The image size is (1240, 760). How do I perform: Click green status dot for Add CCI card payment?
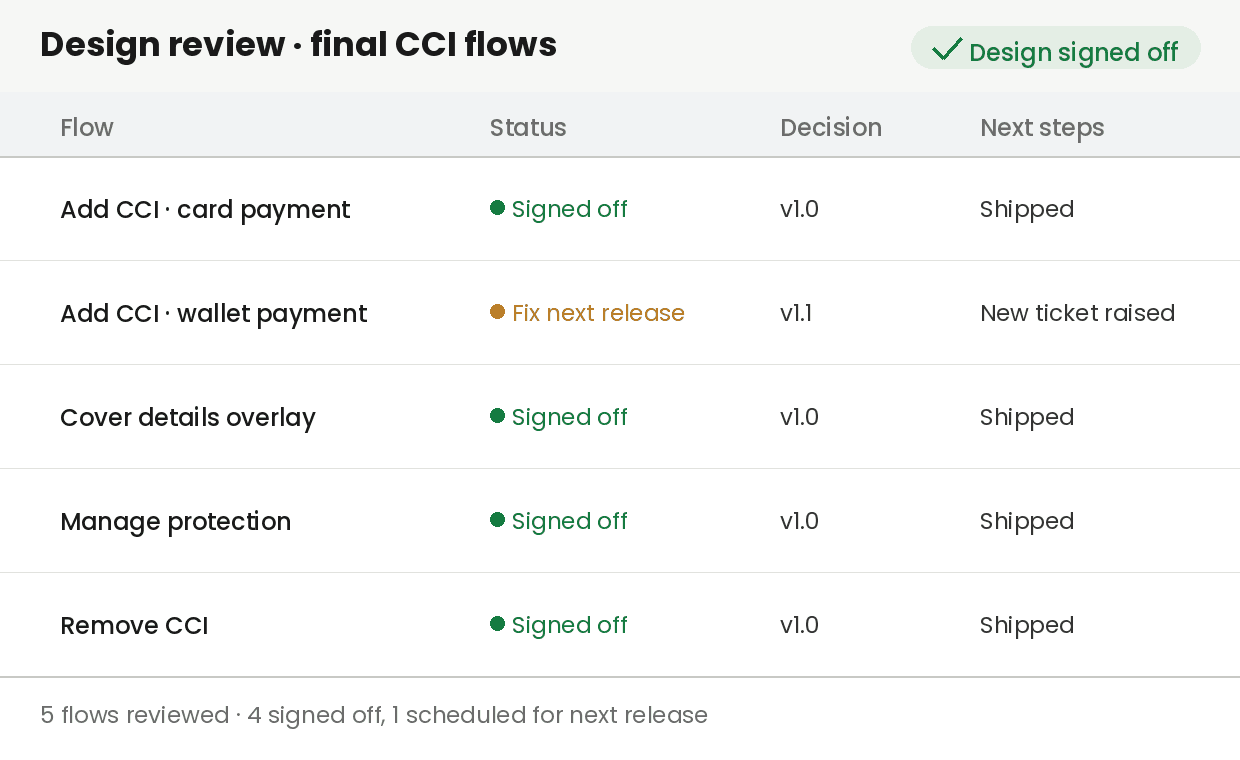(x=497, y=208)
